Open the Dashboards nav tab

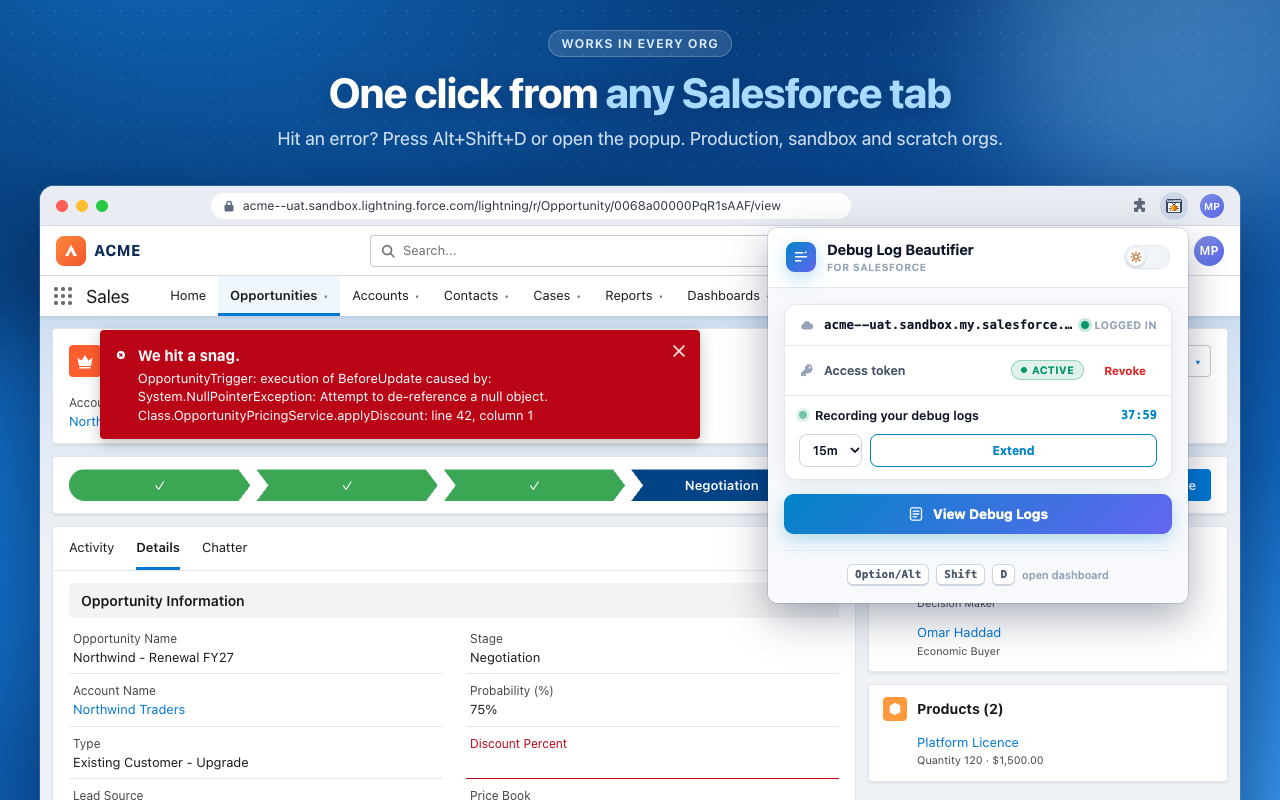click(x=723, y=296)
